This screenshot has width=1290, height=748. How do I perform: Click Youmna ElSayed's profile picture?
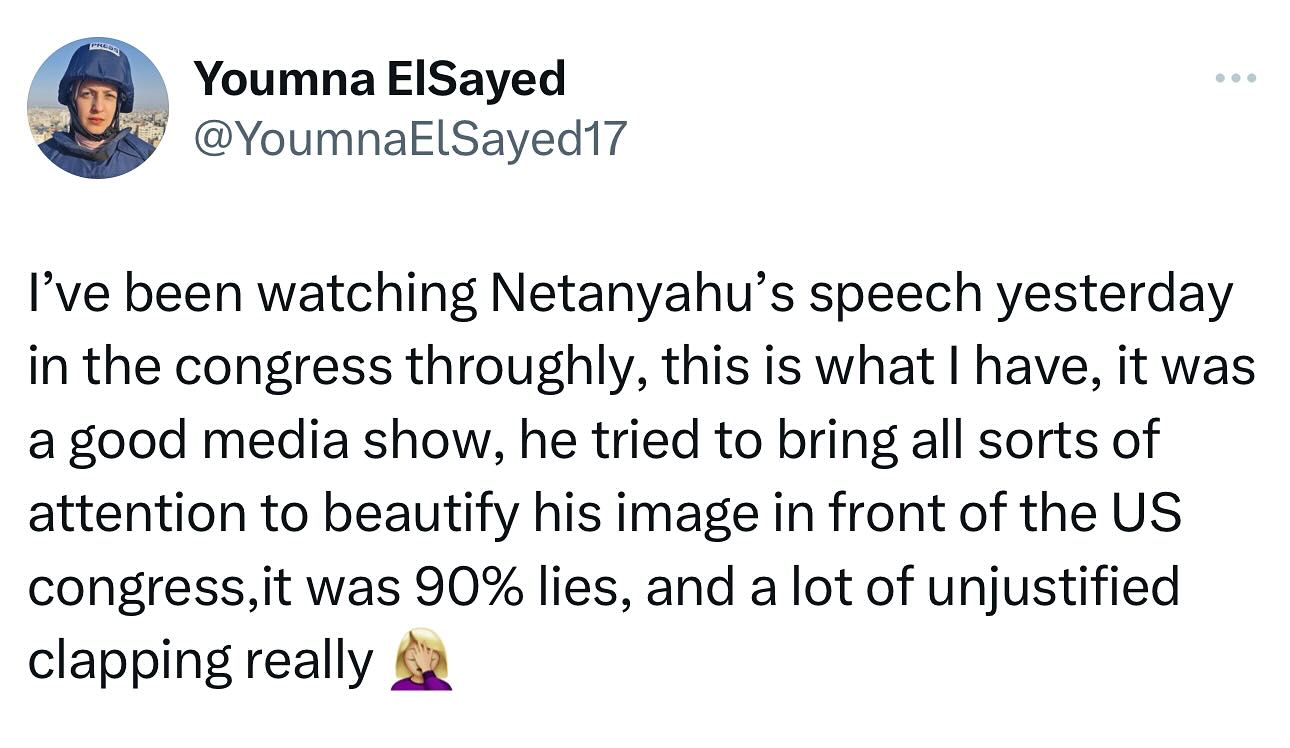[x=97, y=108]
